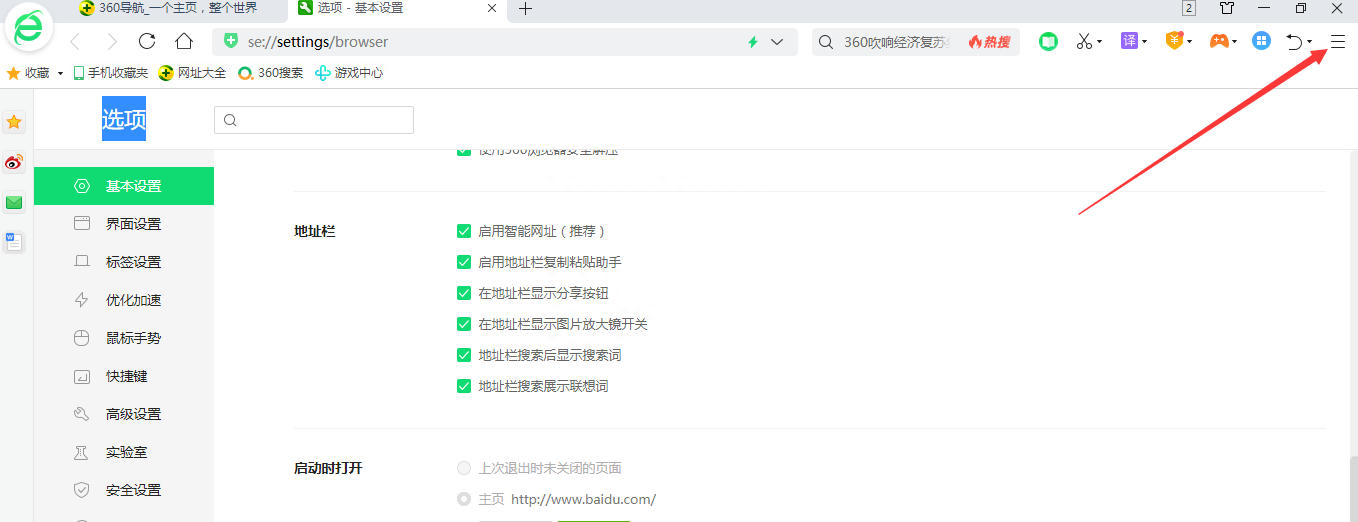The image size is (1358, 522).
Task: Click the green security shield in address bar
Action: coord(231,42)
